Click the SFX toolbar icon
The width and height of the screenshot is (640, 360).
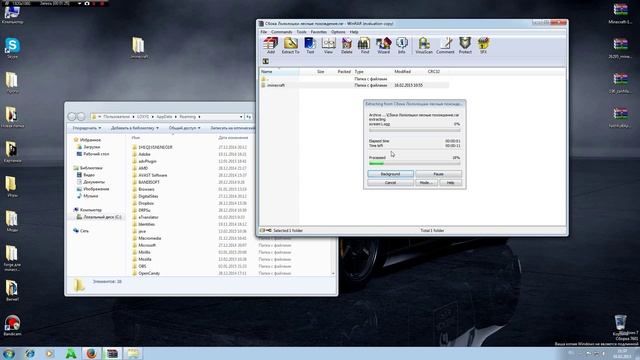483,45
